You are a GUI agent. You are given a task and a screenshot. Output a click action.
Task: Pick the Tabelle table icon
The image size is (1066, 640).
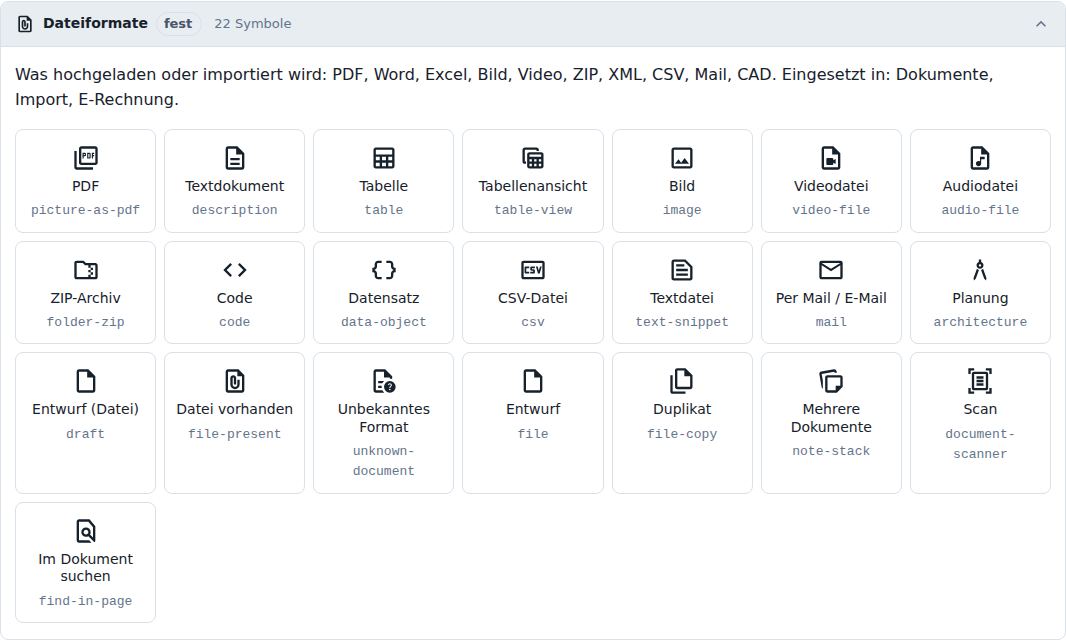383,158
